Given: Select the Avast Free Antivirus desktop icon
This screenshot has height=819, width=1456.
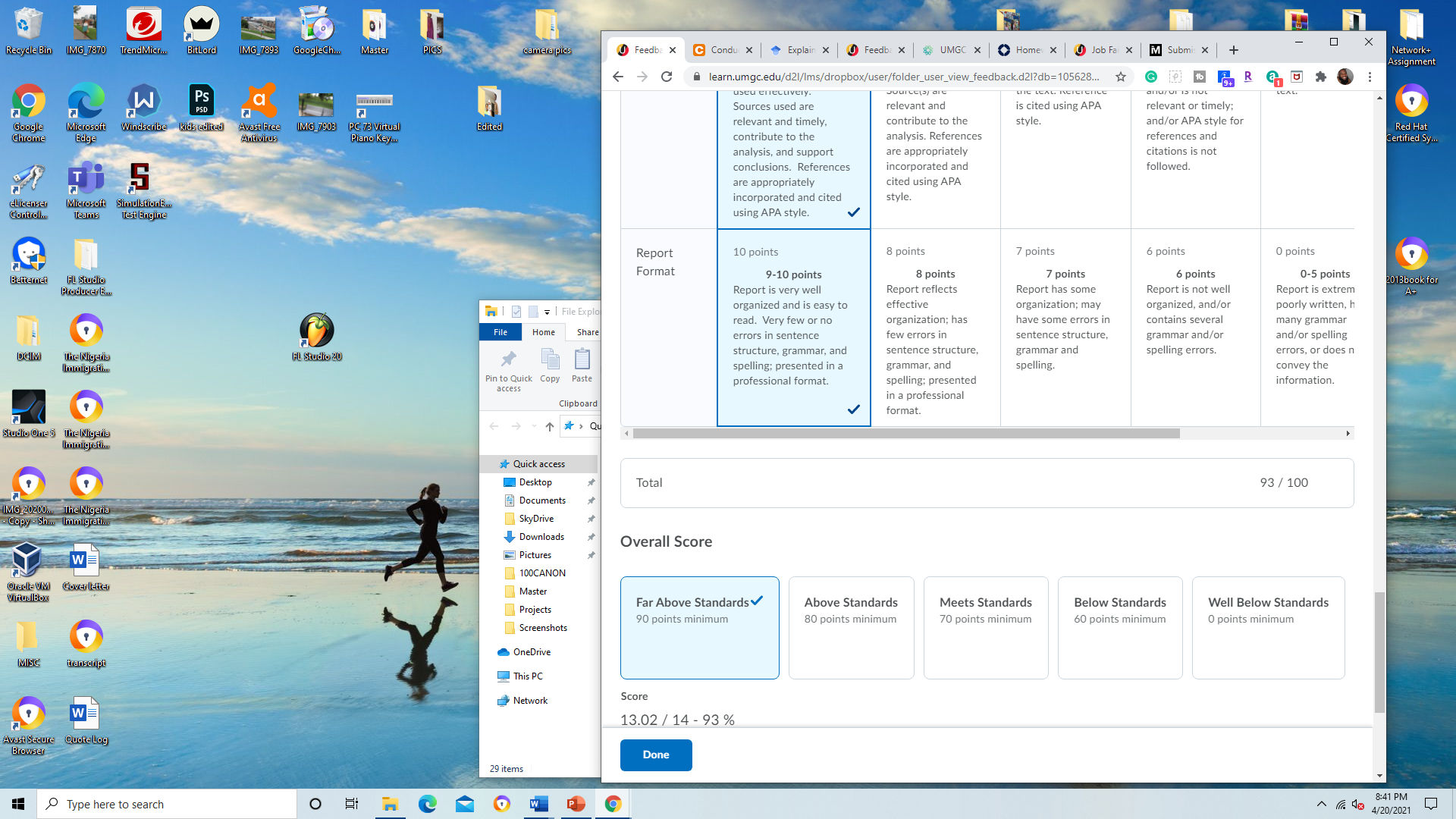Looking at the screenshot, I should pos(259,113).
